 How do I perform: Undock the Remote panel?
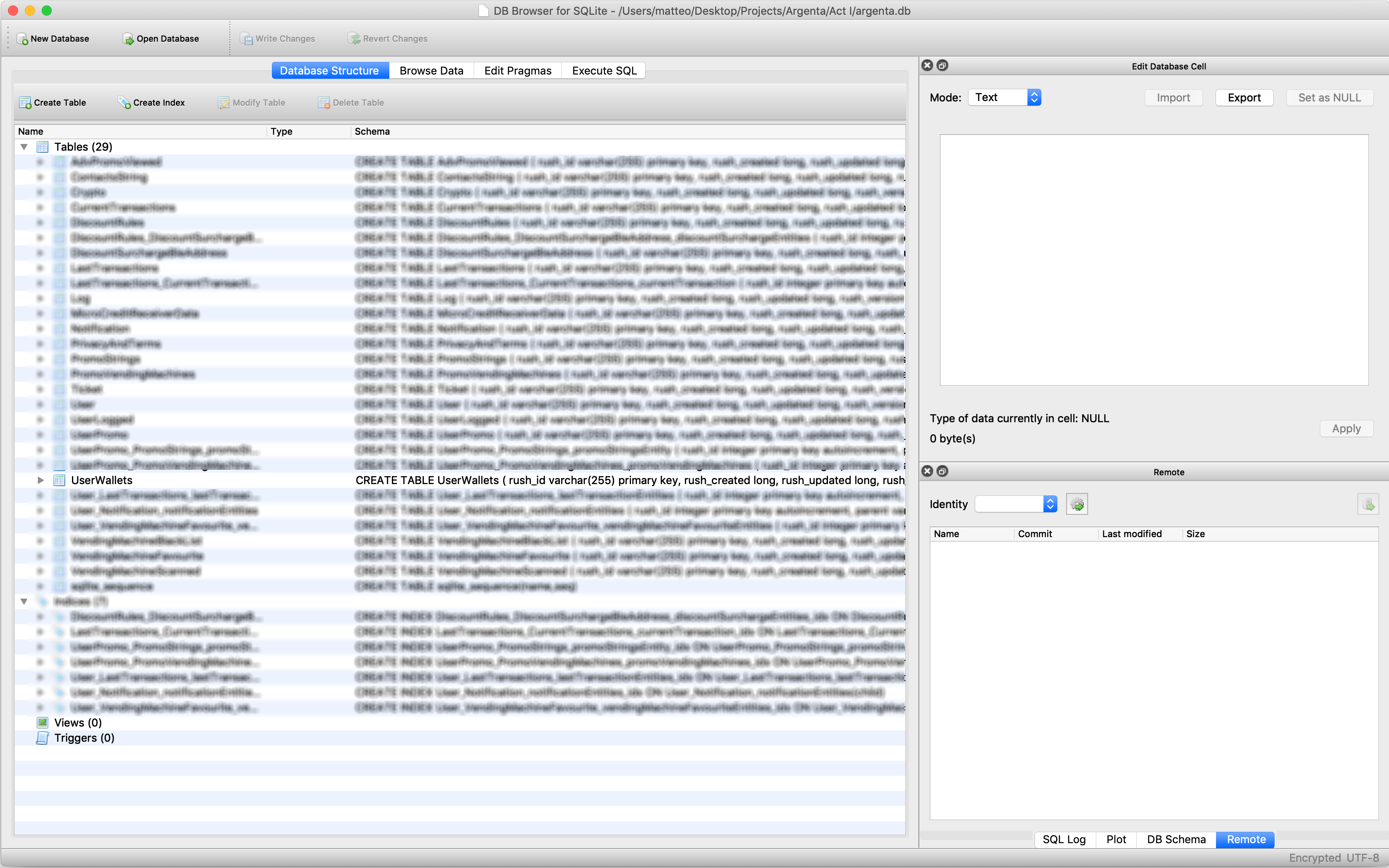[942, 471]
